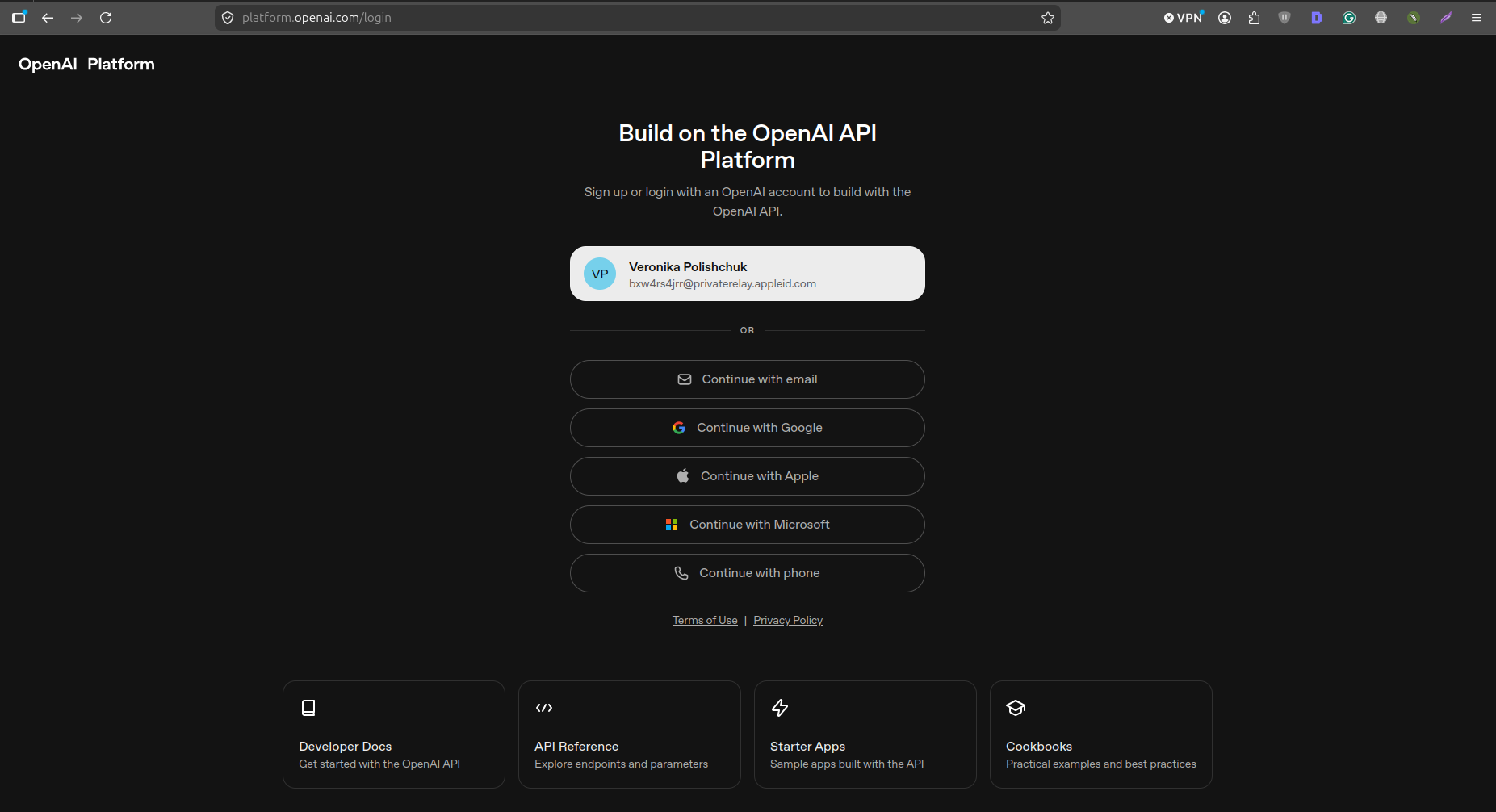Image resolution: width=1496 pixels, height=812 pixels.
Task: Click 'Sample apps built with the API' text
Action: coord(847,764)
